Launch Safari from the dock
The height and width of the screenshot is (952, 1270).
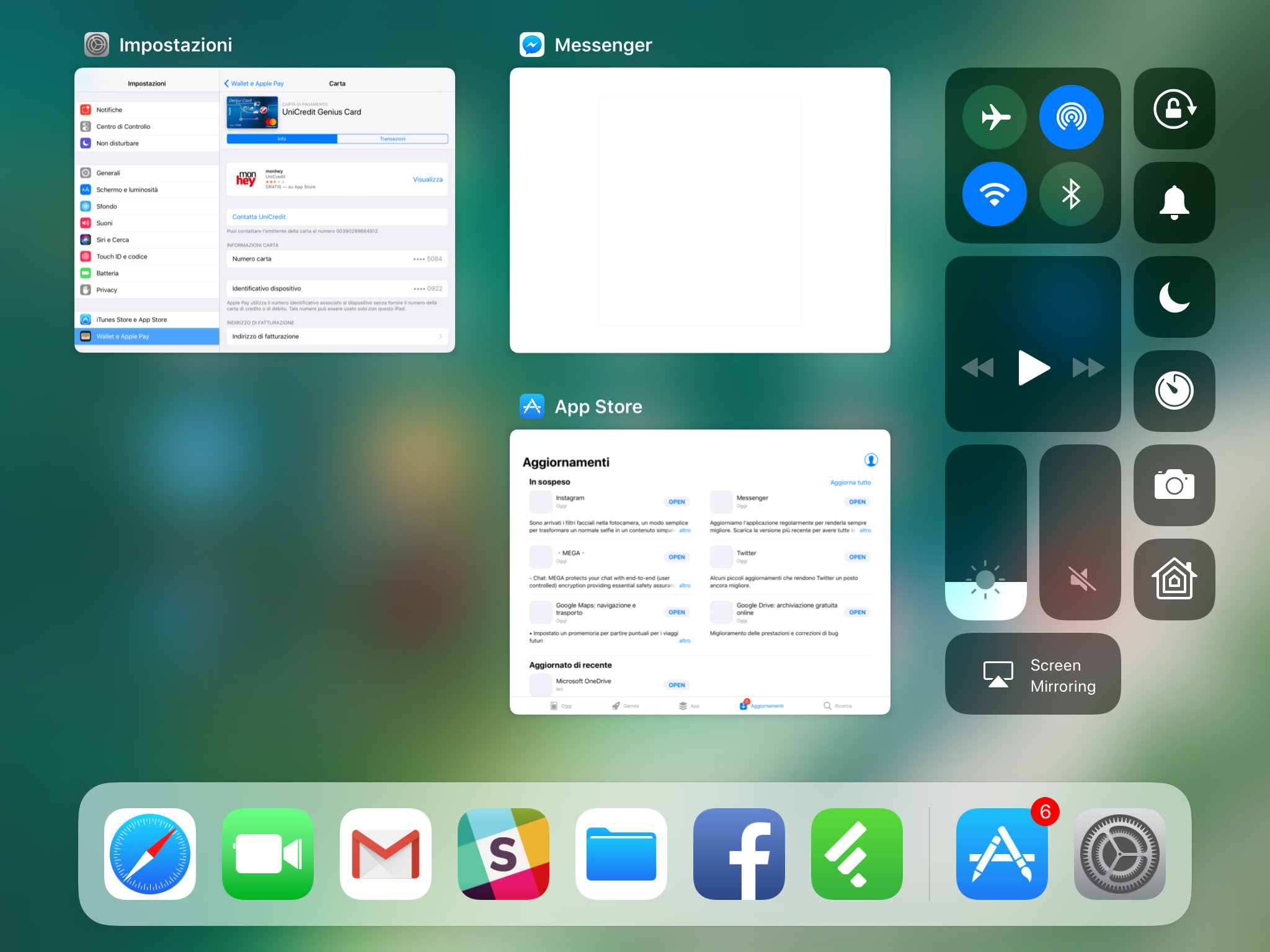coord(149,854)
